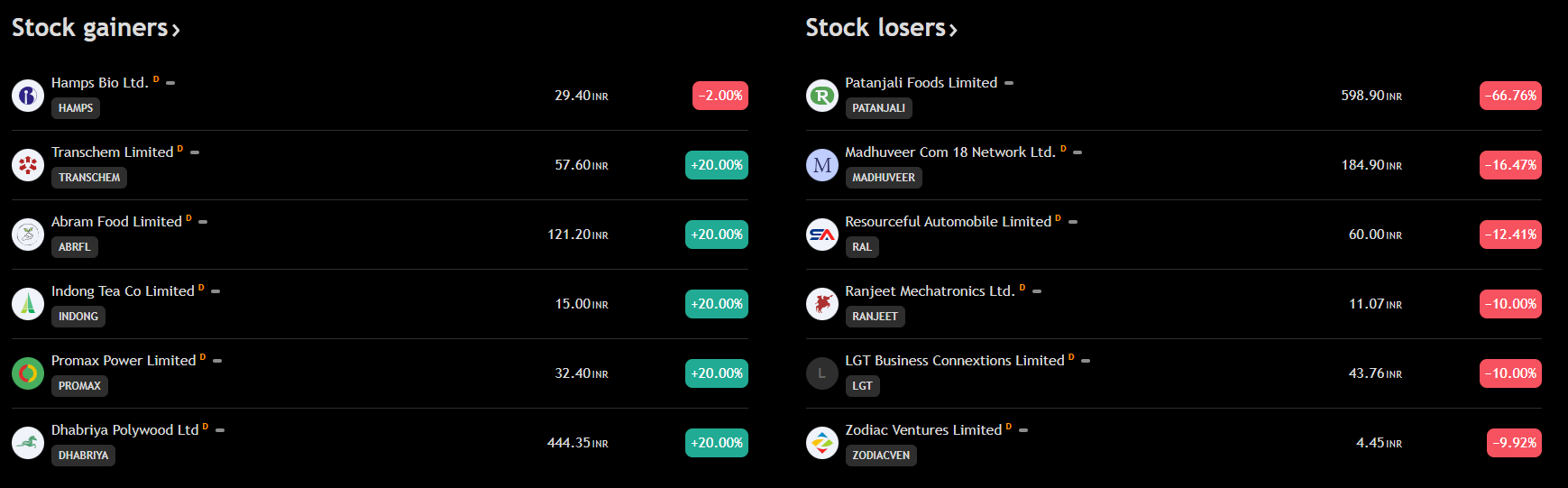The width and height of the screenshot is (1568, 488).
Task: Open the Stock gainers list
Action: click(96, 28)
